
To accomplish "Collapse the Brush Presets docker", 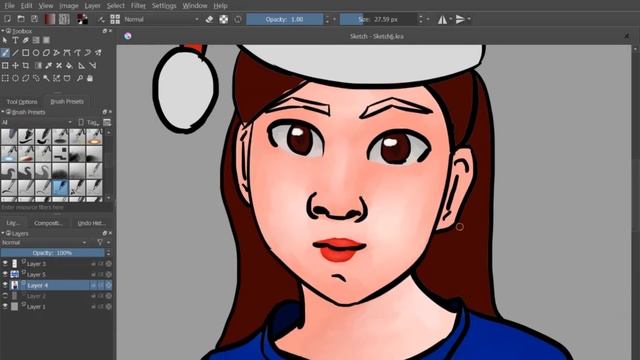I will (3, 111).
